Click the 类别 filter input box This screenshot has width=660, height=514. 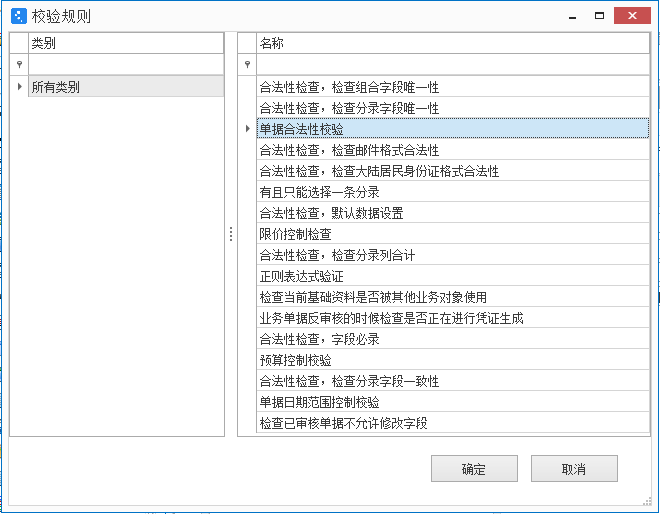point(125,65)
